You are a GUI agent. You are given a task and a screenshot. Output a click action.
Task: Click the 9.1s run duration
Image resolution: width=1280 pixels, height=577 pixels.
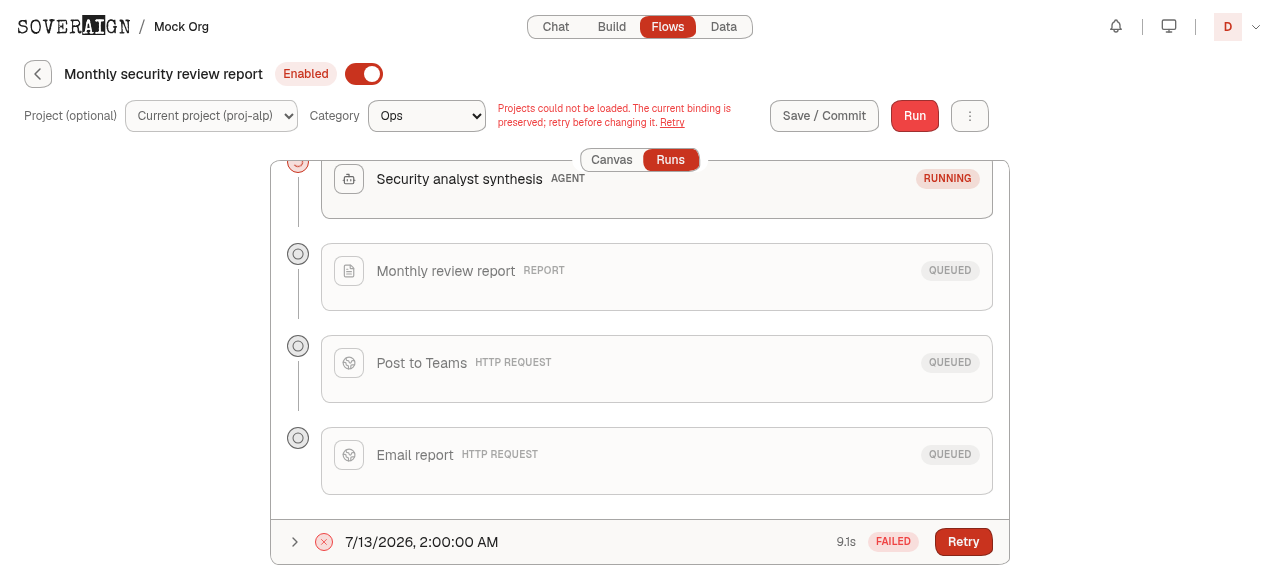pos(846,542)
